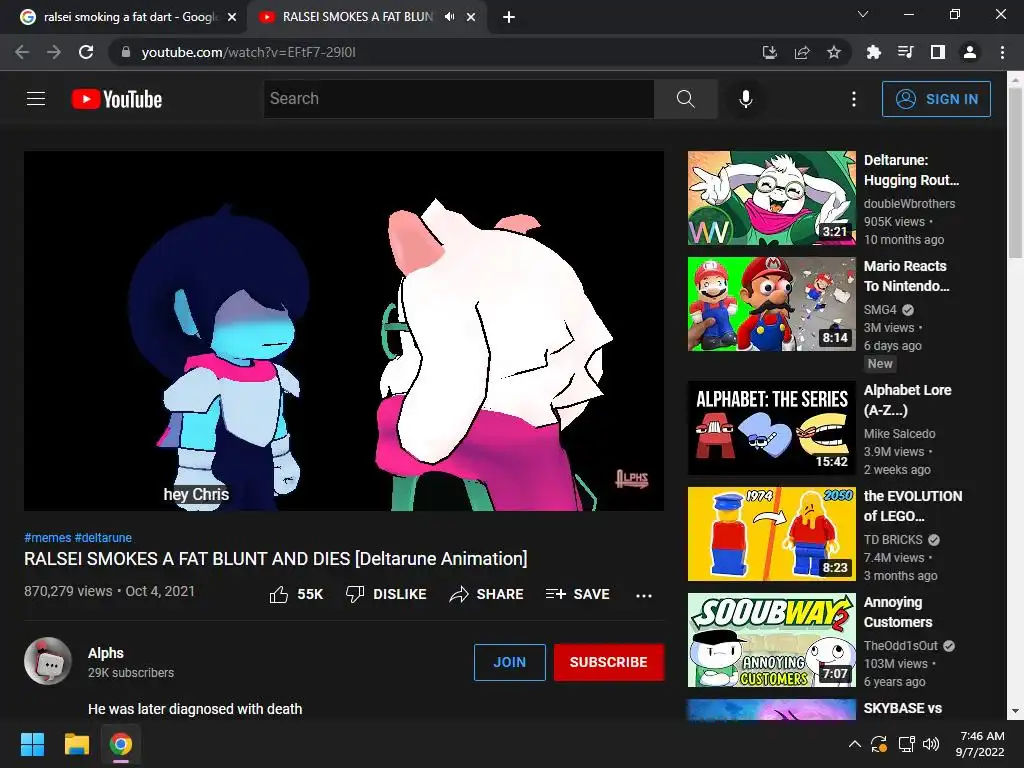This screenshot has height=768, width=1024.
Task: Open Alphabet Lore thumbnail
Action: [771, 428]
